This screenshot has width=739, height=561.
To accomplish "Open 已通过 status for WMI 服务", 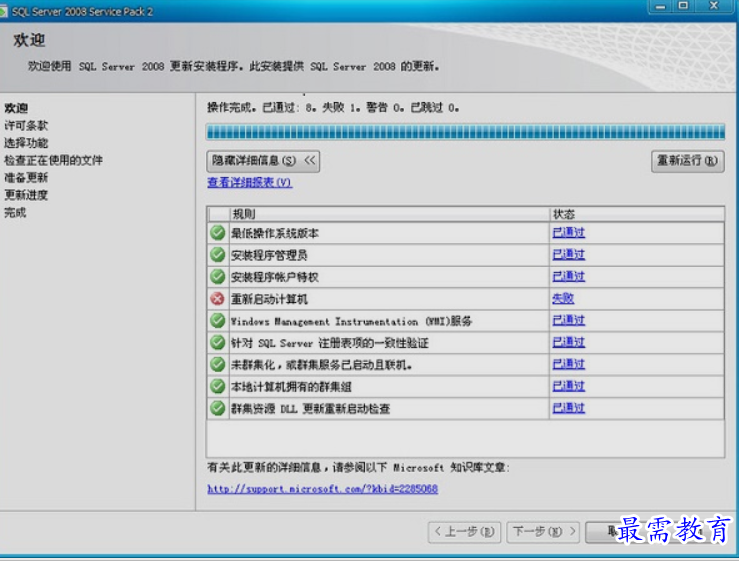I will [568, 321].
